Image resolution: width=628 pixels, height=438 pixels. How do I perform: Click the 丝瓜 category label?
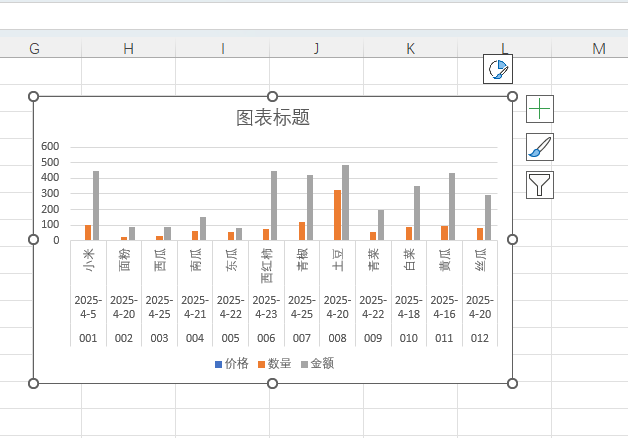[x=480, y=260]
